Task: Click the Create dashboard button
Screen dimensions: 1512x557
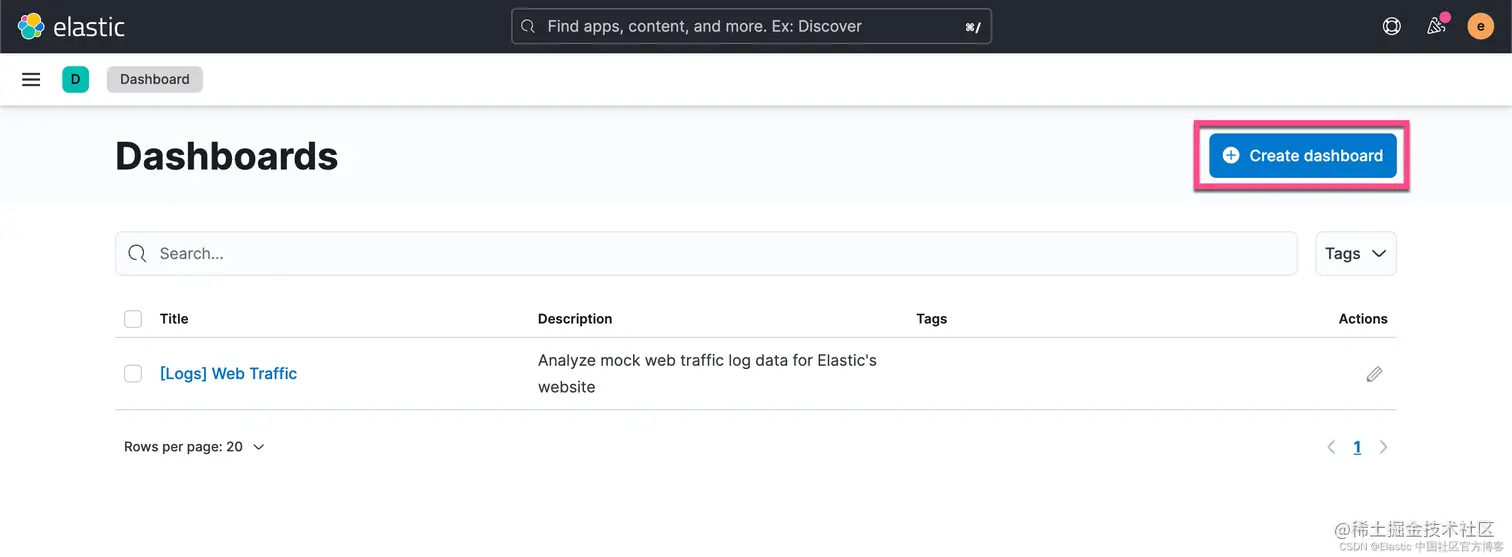Action: point(1302,156)
